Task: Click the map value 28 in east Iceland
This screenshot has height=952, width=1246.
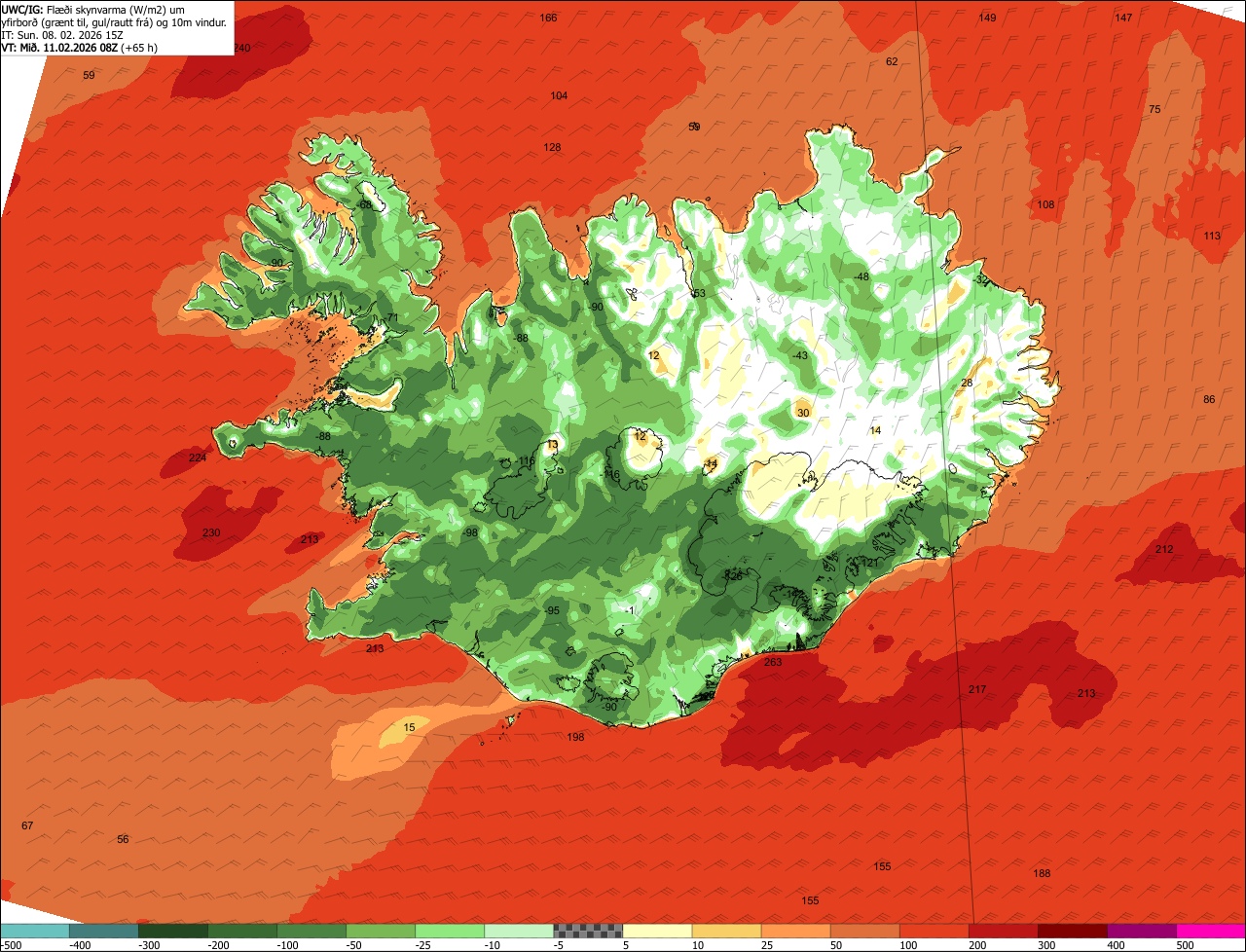Action: 967,383
